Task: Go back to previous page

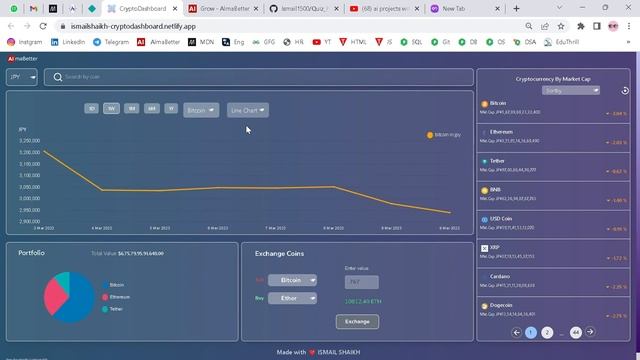Action: [11, 26]
